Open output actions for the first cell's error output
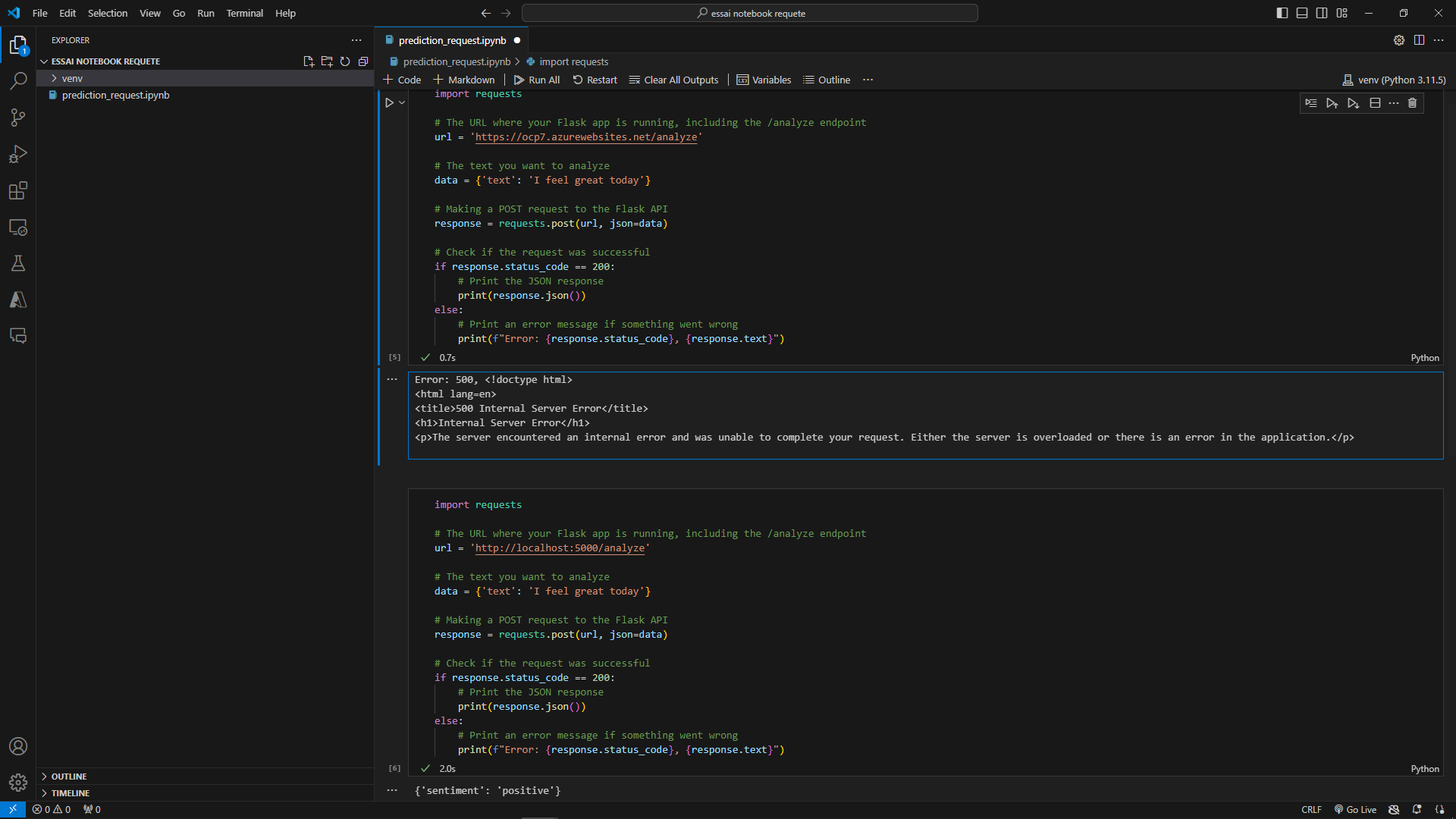This screenshot has width=1456, height=819. (392, 379)
